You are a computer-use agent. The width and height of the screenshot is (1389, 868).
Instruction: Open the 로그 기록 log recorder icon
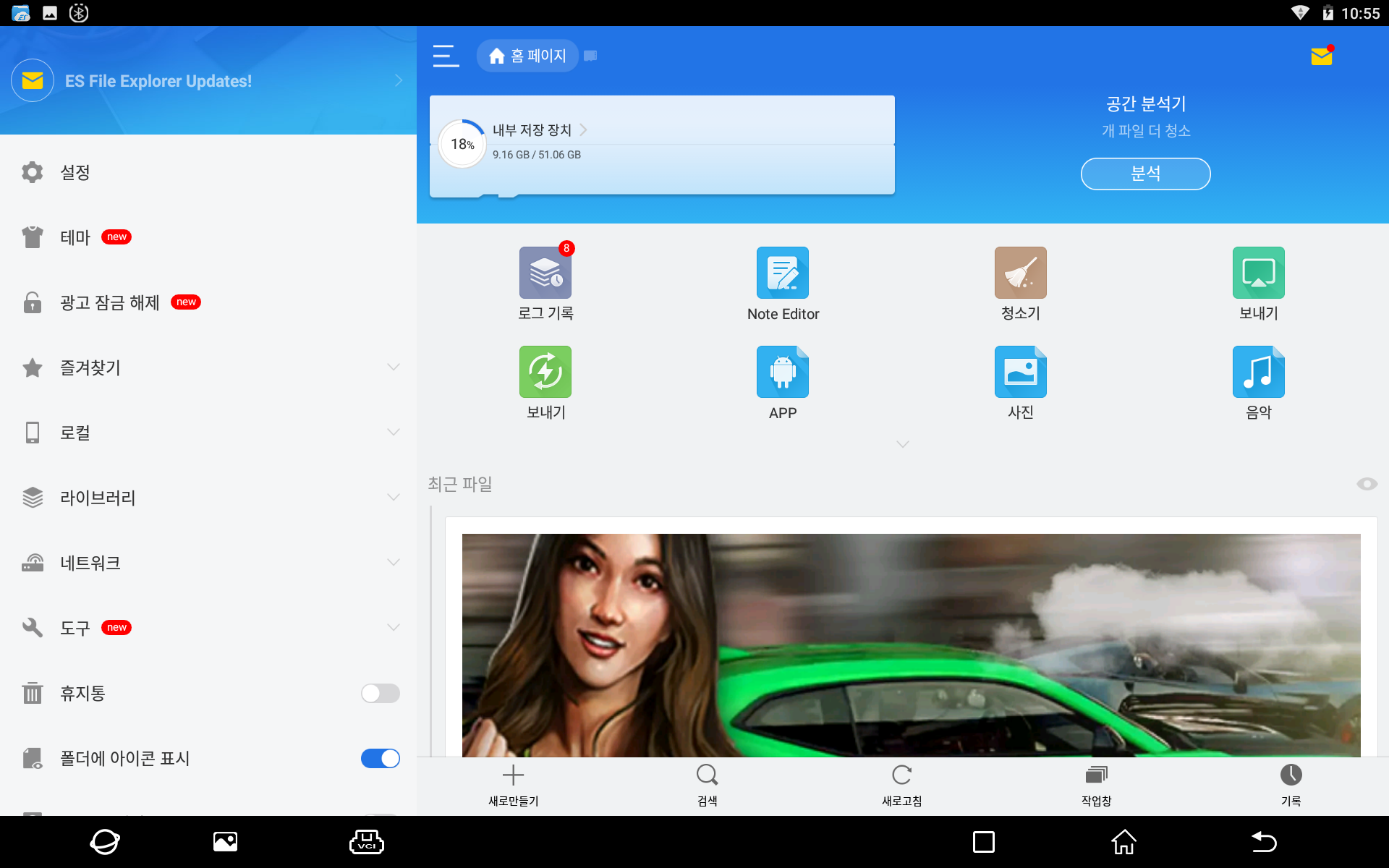click(x=545, y=273)
